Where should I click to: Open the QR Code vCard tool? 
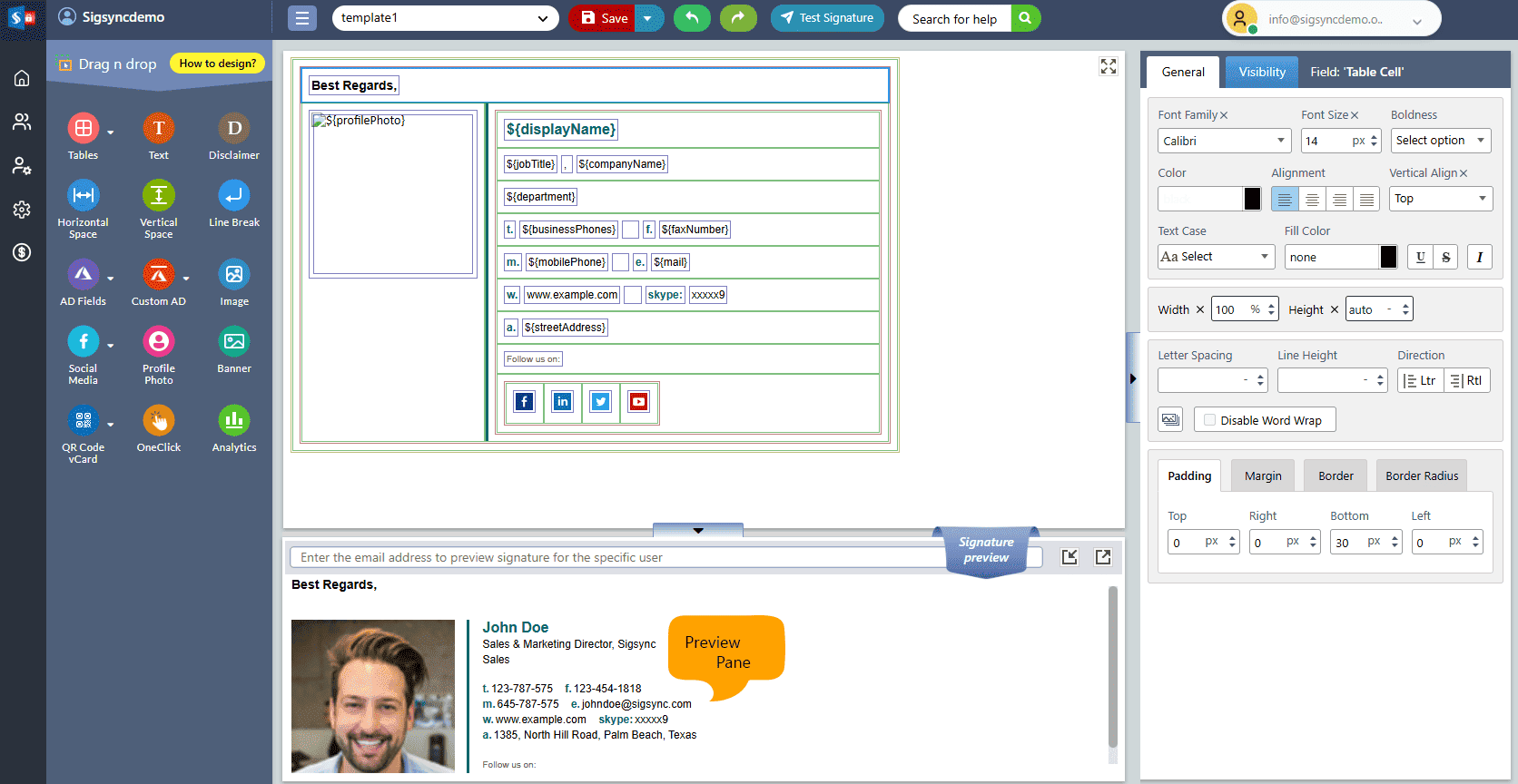[x=83, y=421]
